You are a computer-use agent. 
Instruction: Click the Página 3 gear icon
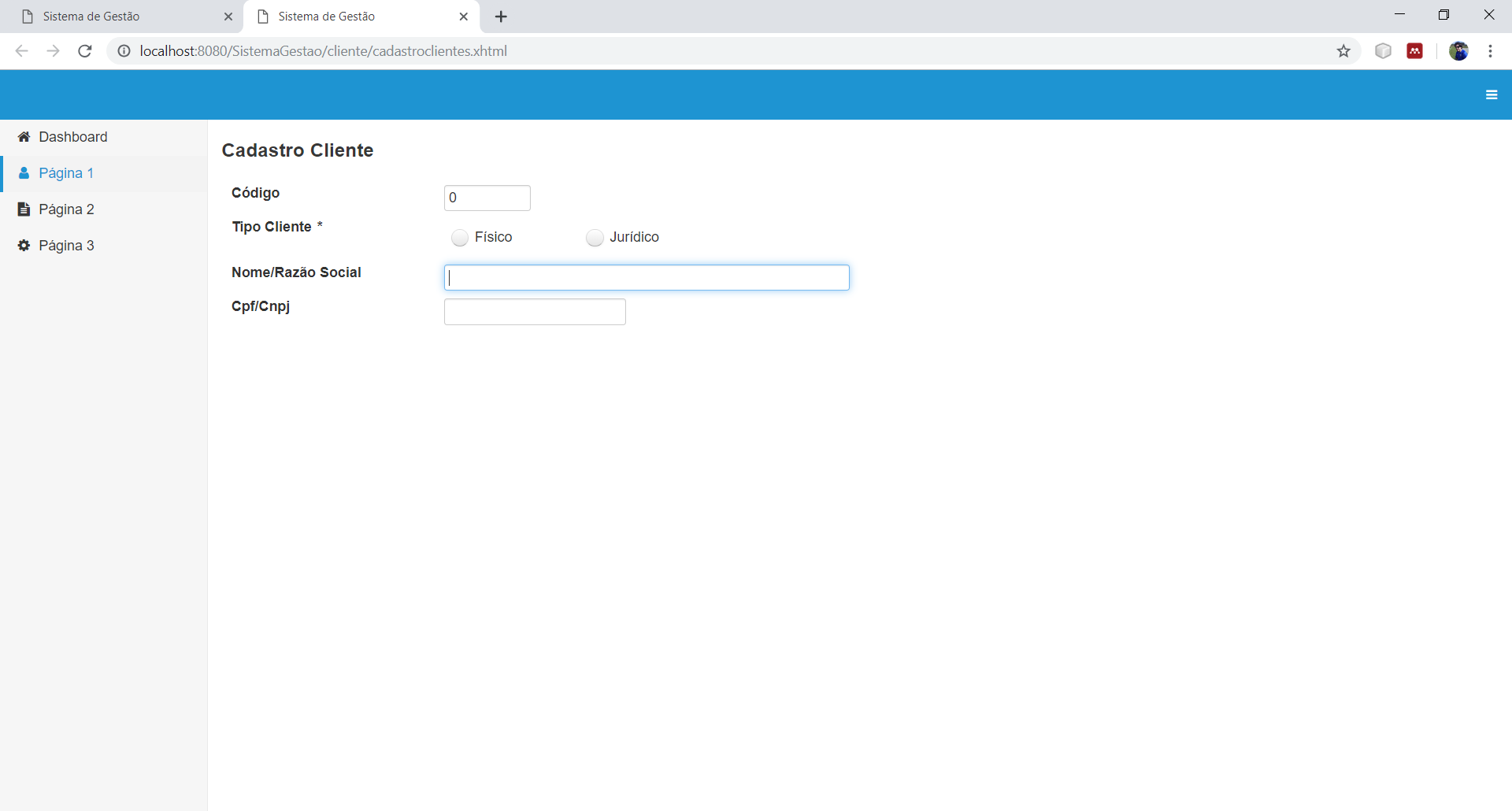point(24,246)
